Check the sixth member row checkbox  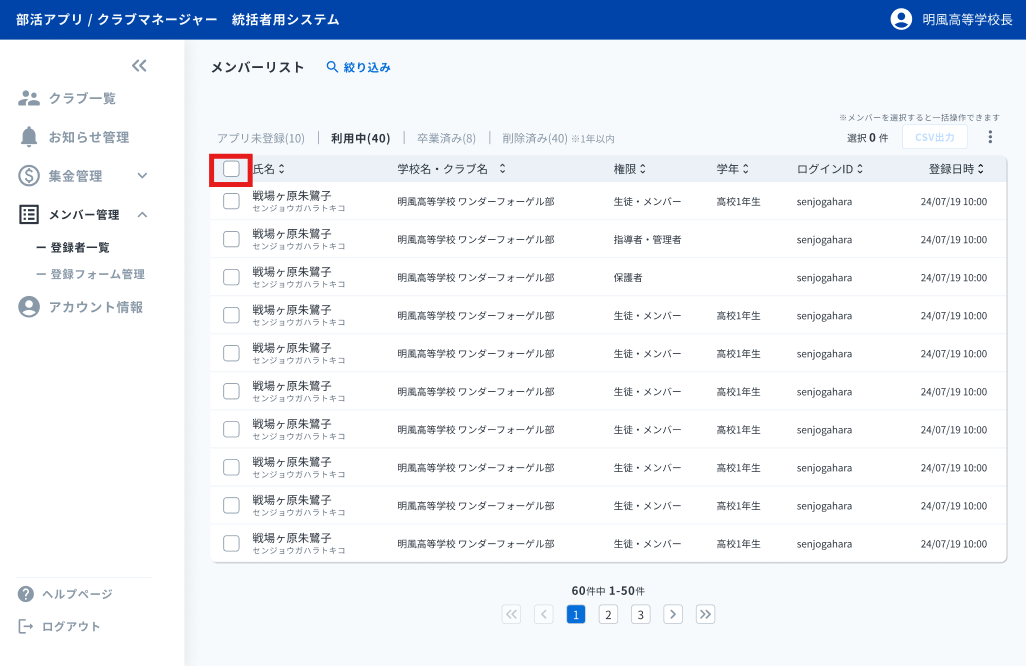(x=231, y=391)
